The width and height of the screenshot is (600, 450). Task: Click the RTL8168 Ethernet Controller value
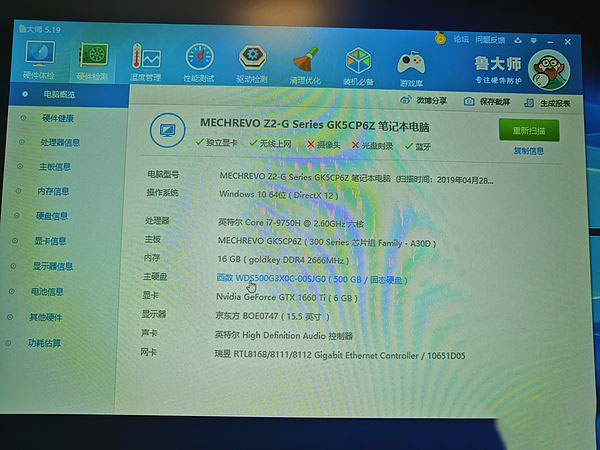click(340, 355)
